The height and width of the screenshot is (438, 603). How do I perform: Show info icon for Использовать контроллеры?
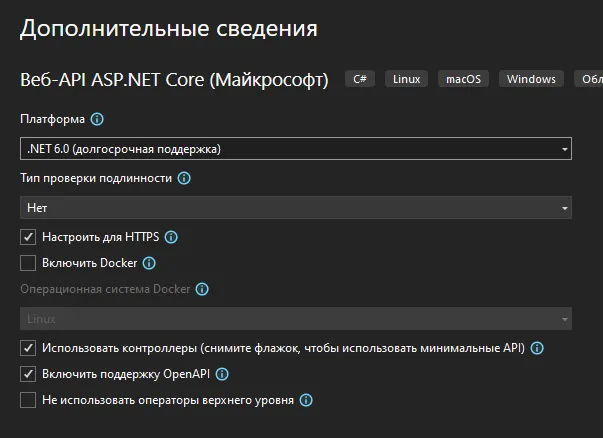(537, 348)
